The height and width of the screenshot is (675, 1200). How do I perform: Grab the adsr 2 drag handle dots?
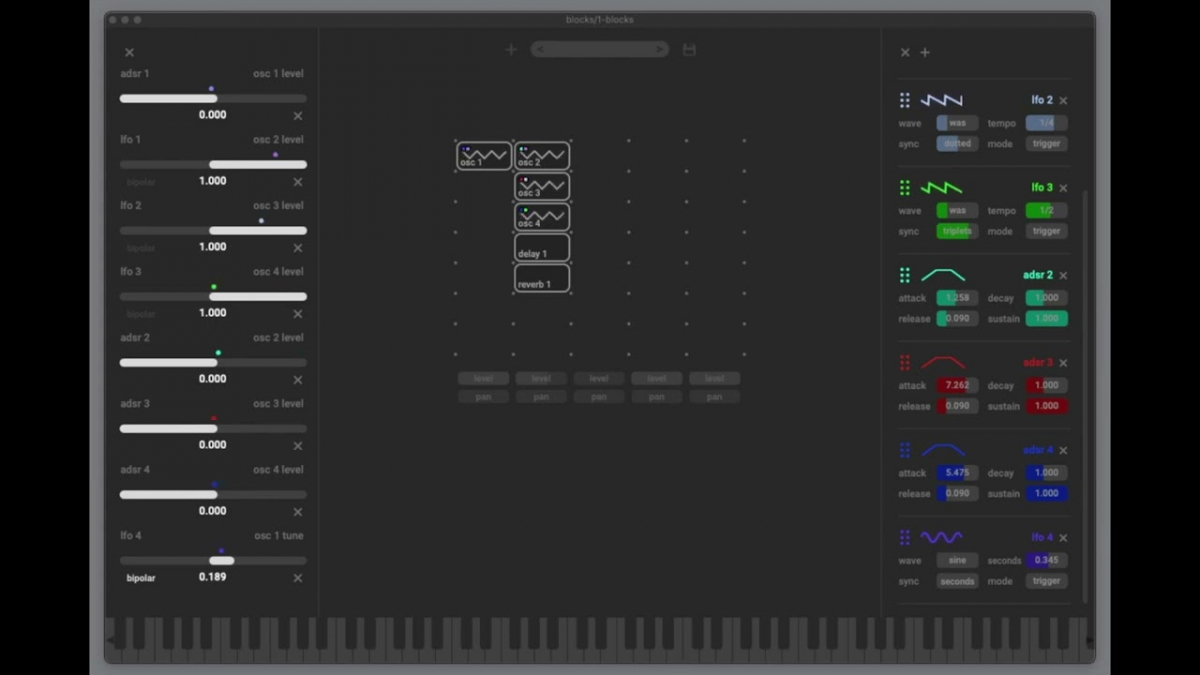click(905, 275)
